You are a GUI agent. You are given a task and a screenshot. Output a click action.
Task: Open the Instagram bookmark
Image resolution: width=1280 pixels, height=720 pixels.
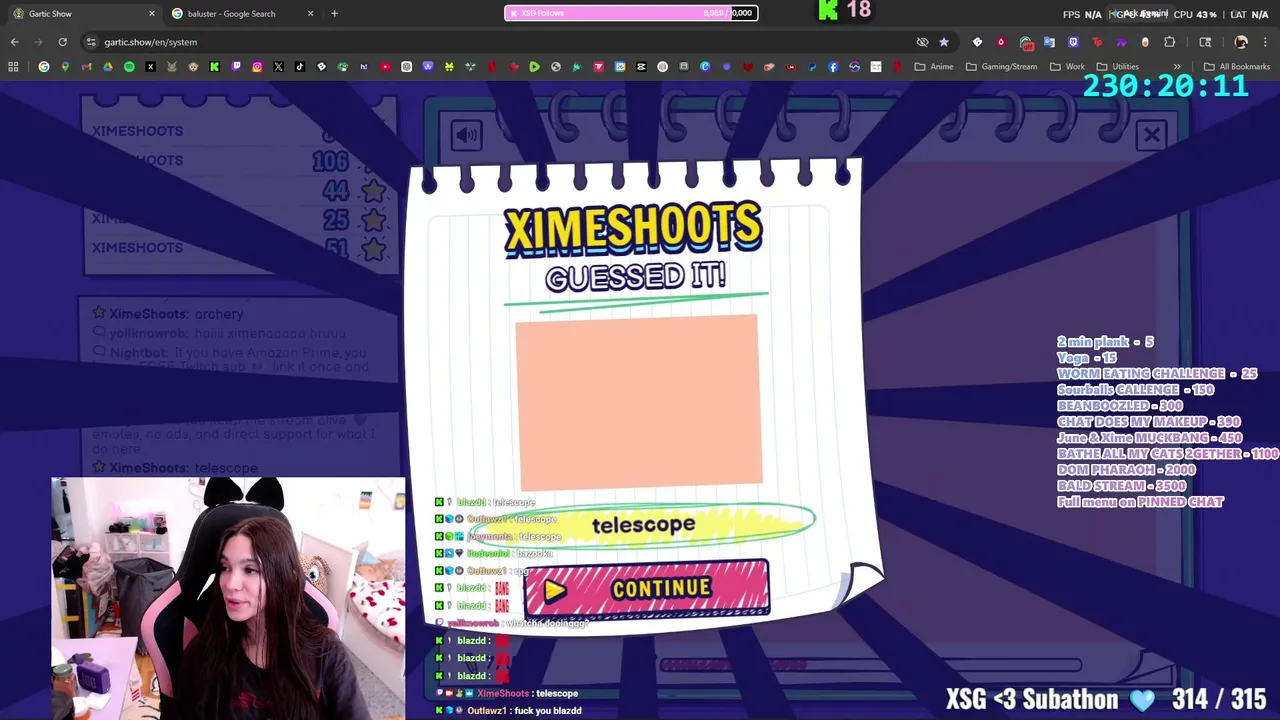point(257,67)
